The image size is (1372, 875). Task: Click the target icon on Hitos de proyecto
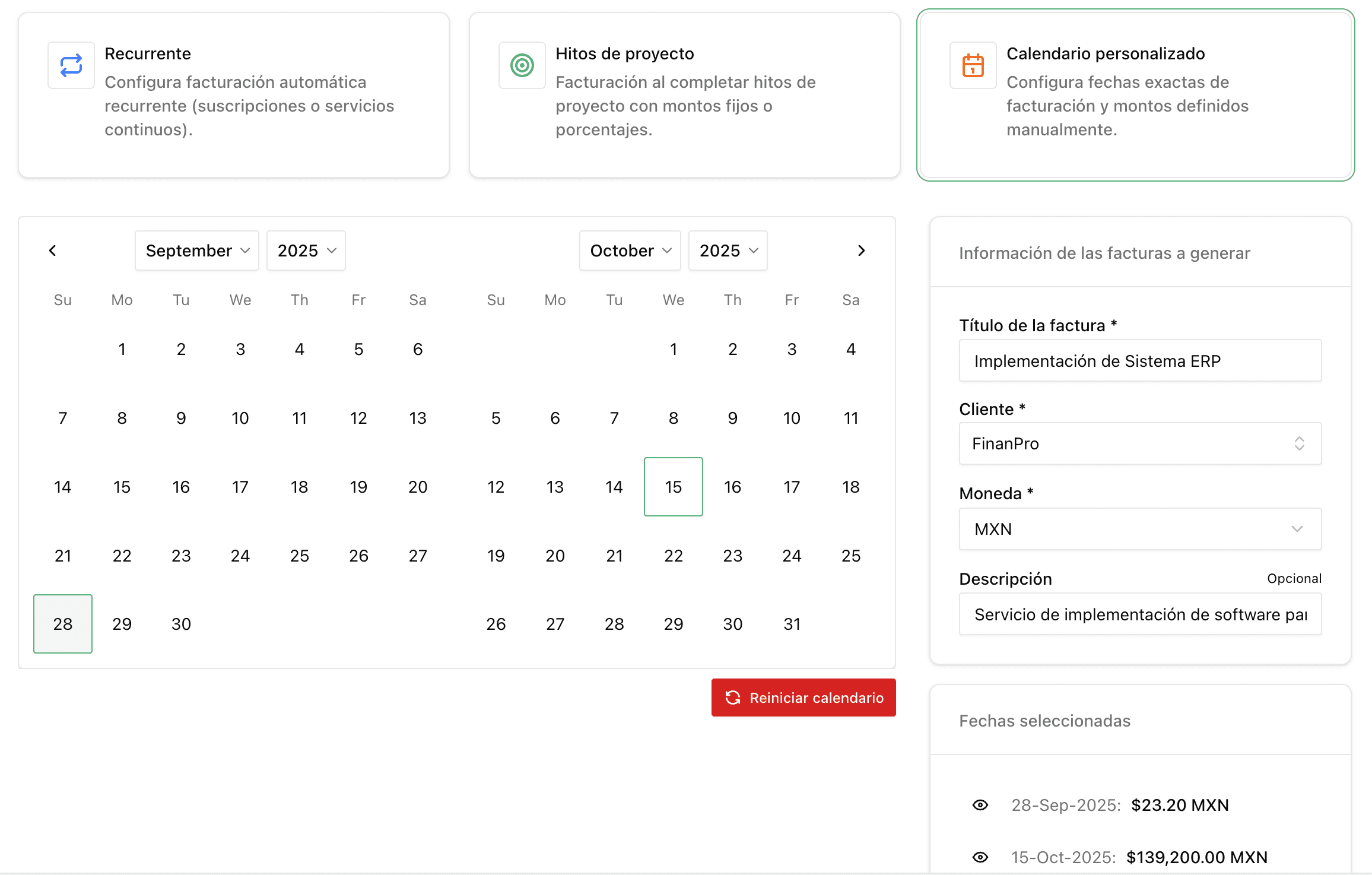[522, 65]
